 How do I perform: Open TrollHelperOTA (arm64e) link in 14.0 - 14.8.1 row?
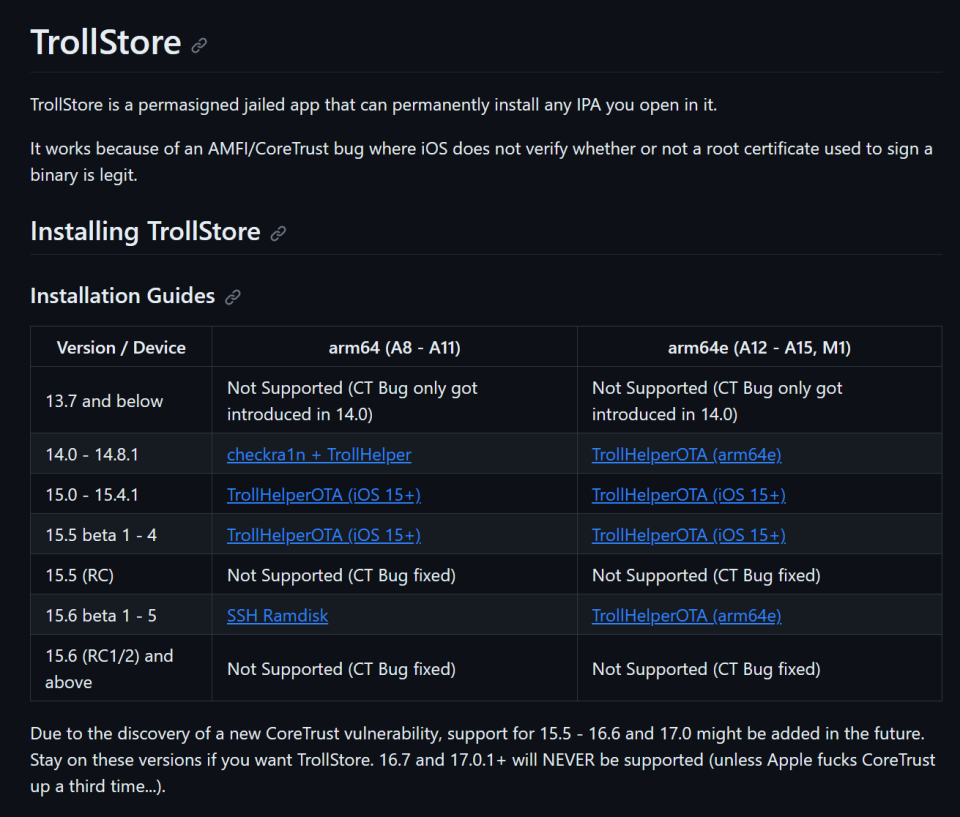pyautogui.click(x=686, y=454)
